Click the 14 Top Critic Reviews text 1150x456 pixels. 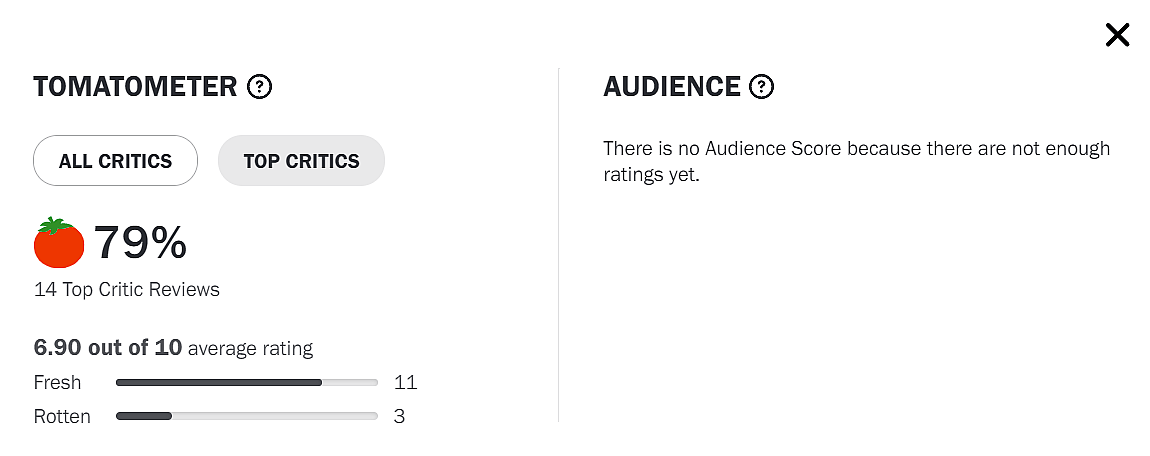coord(127,290)
